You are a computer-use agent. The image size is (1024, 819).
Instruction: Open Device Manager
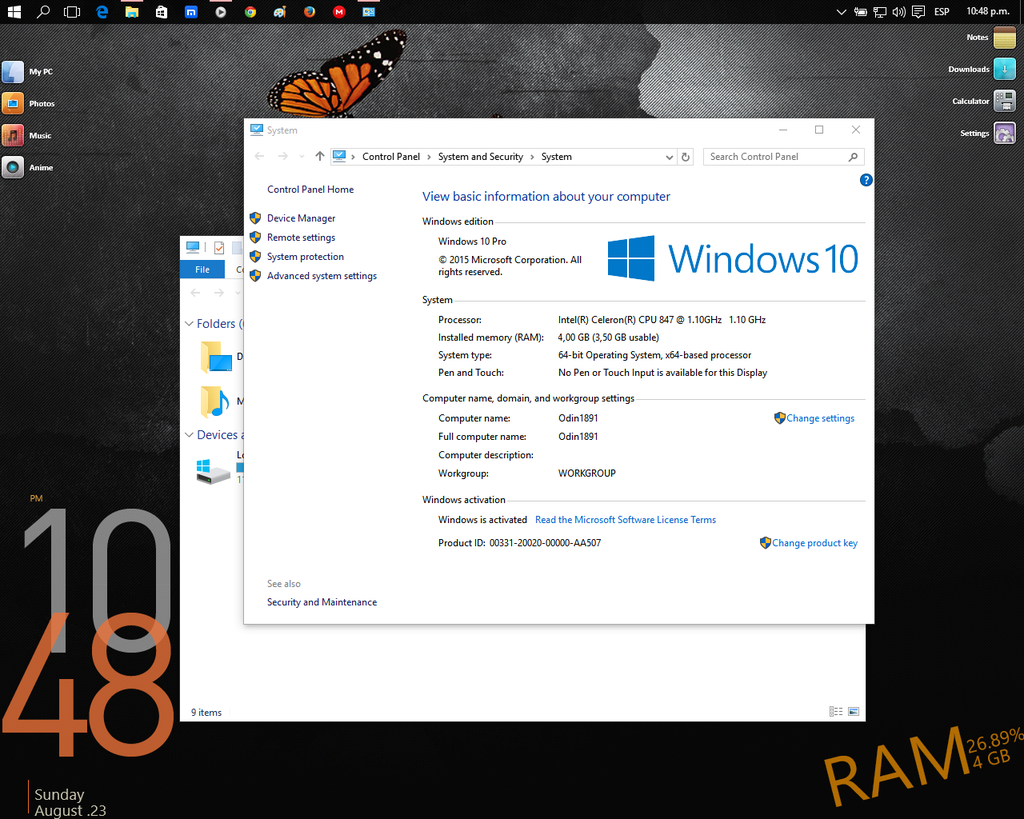tap(301, 218)
